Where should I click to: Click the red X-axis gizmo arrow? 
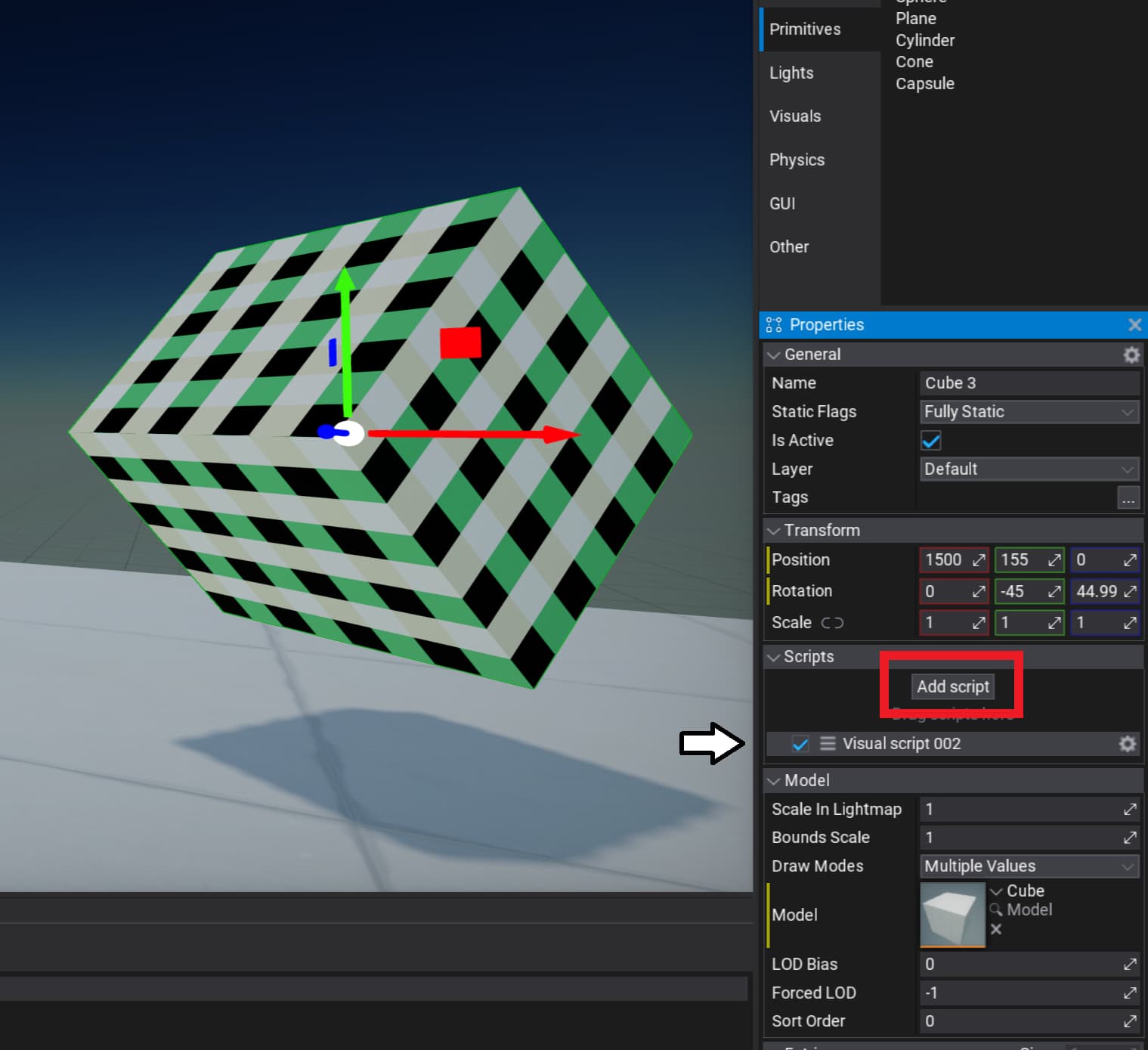(x=559, y=434)
